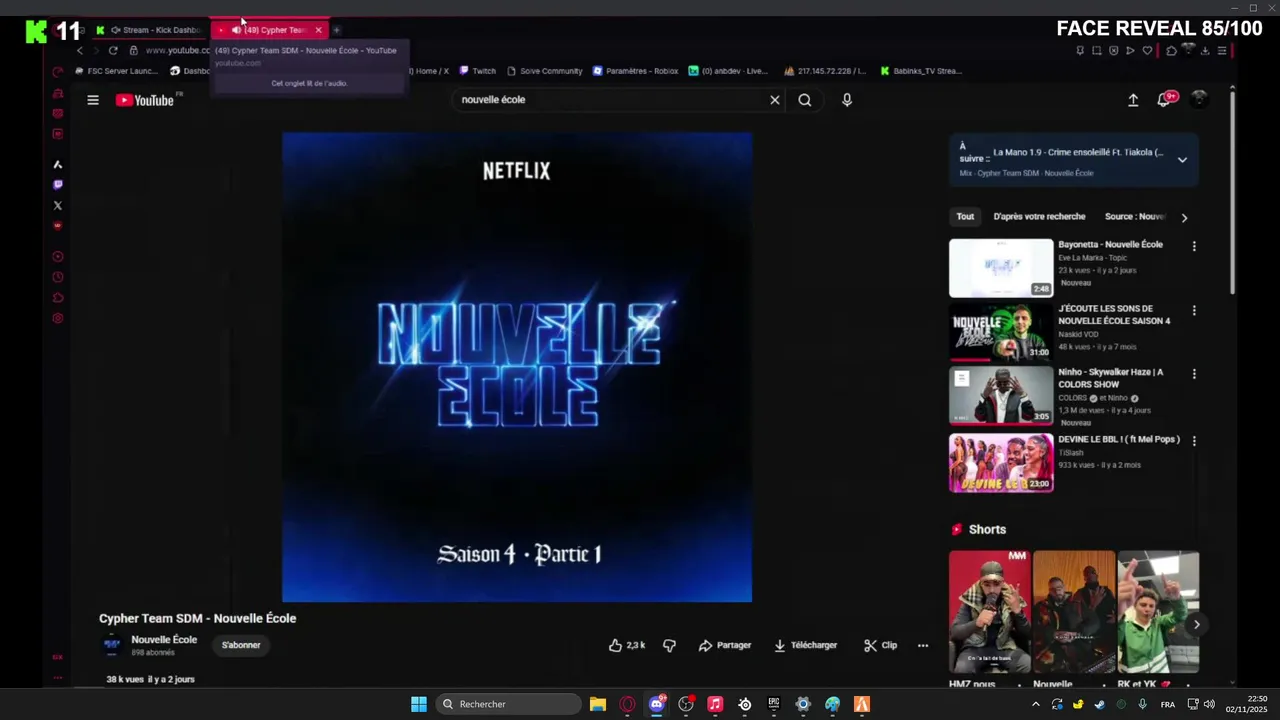Show next Shorts with the arrow

[1196, 625]
